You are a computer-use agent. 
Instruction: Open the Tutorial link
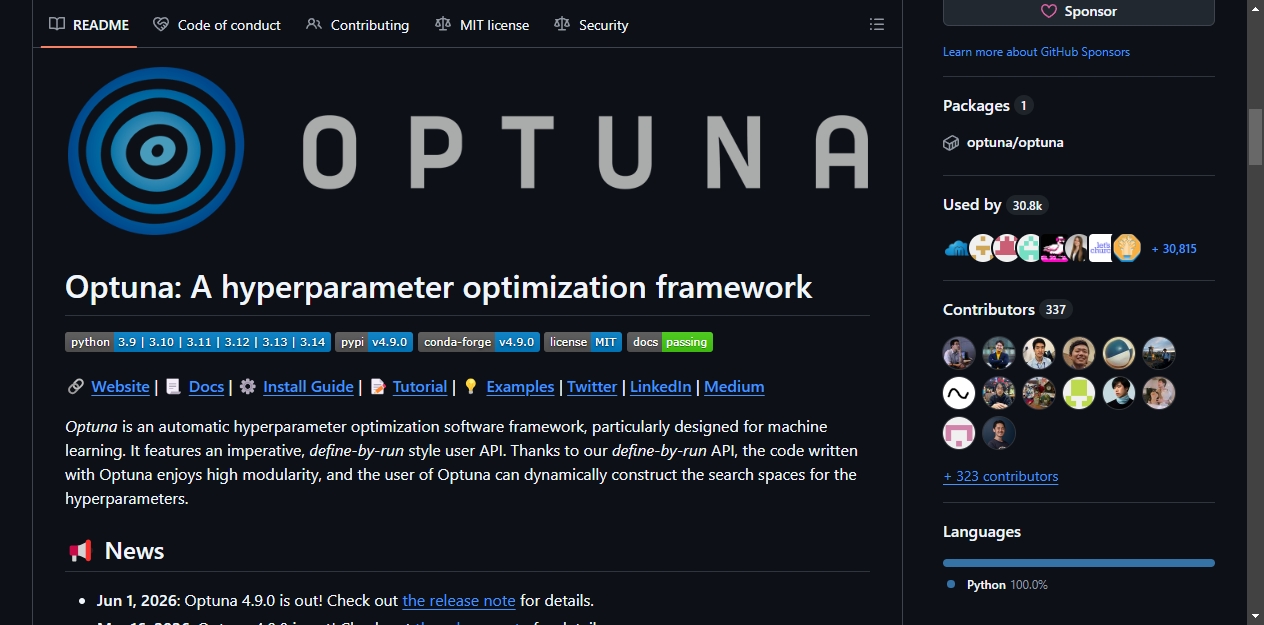click(420, 387)
